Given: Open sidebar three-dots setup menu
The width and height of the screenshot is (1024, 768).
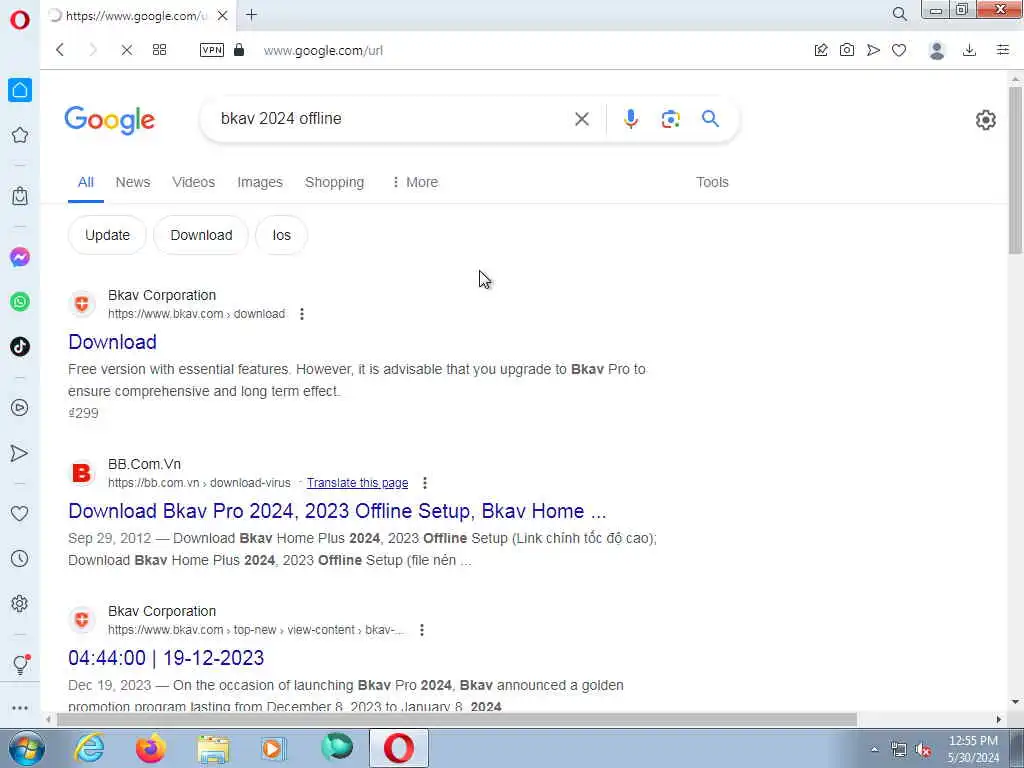Looking at the screenshot, I should (20, 708).
